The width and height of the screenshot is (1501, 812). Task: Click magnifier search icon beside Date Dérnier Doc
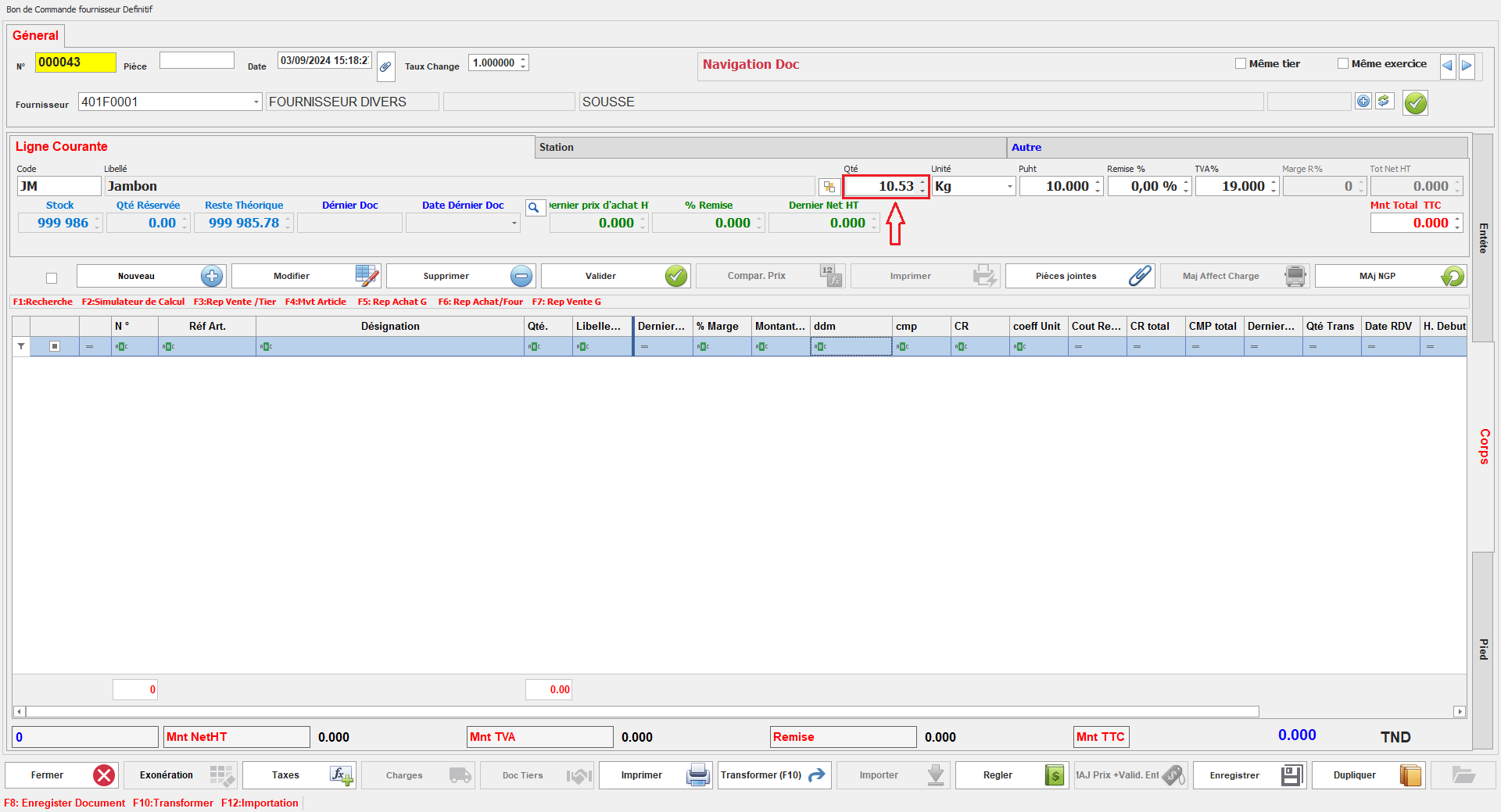pyautogui.click(x=535, y=208)
